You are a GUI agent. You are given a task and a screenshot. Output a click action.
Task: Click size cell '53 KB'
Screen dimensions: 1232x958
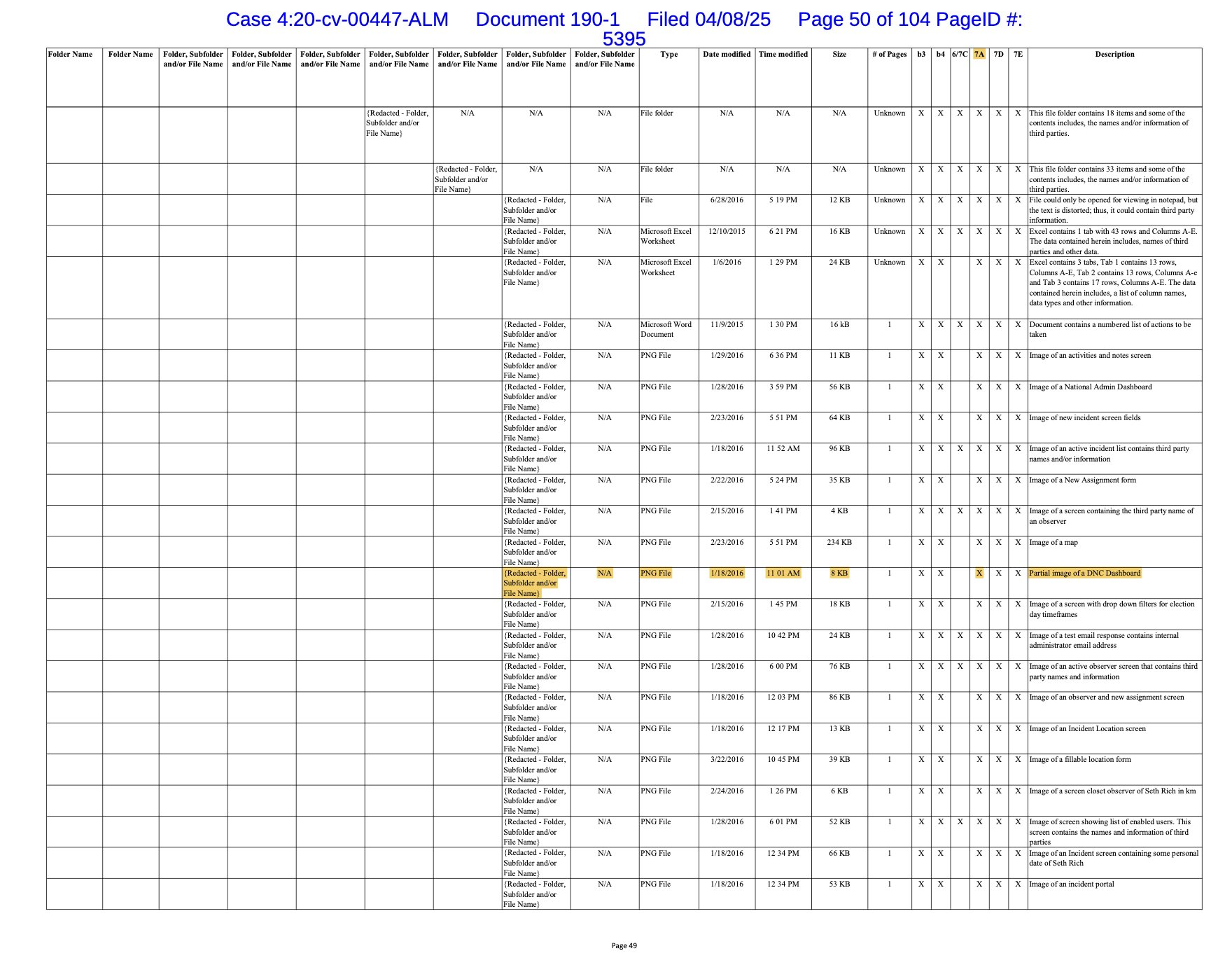coord(839,884)
